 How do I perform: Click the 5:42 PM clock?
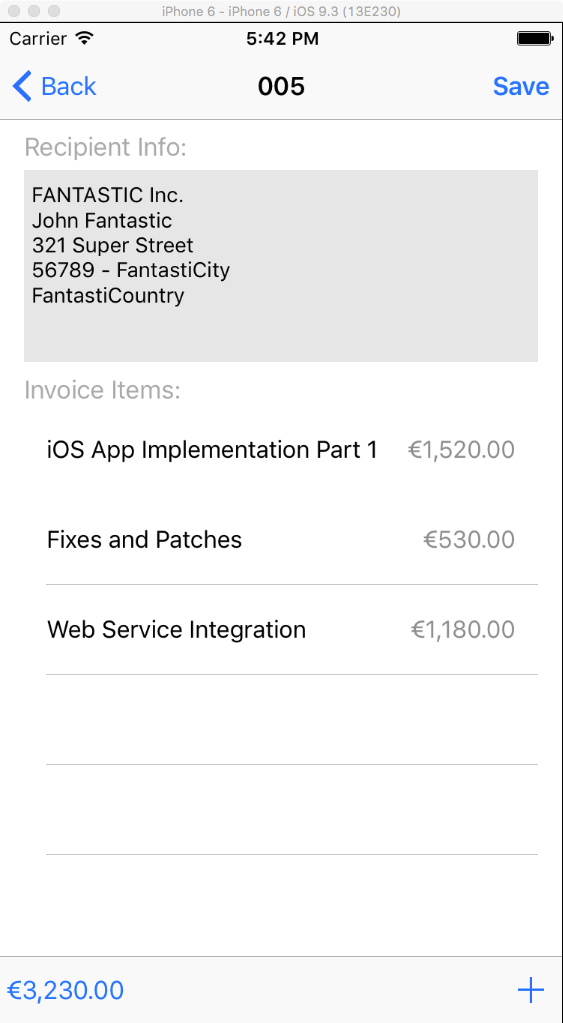(x=282, y=38)
